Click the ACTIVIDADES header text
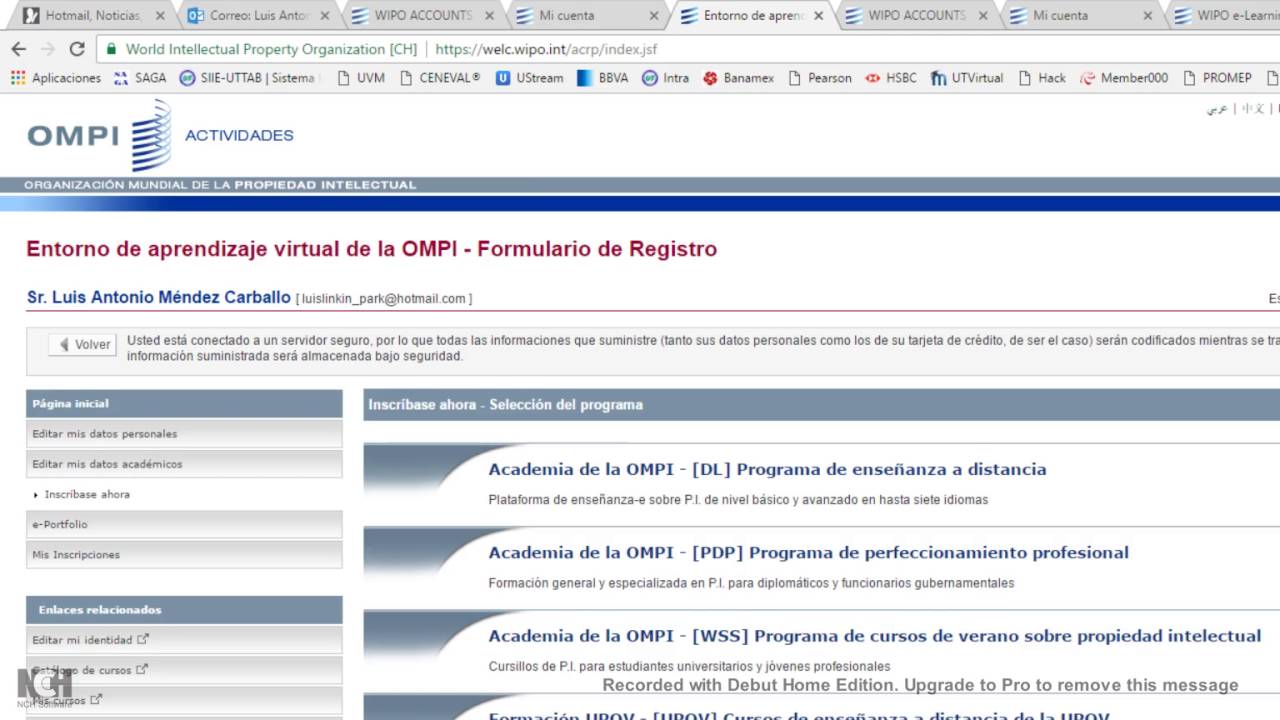The height and width of the screenshot is (720, 1280). [239, 135]
